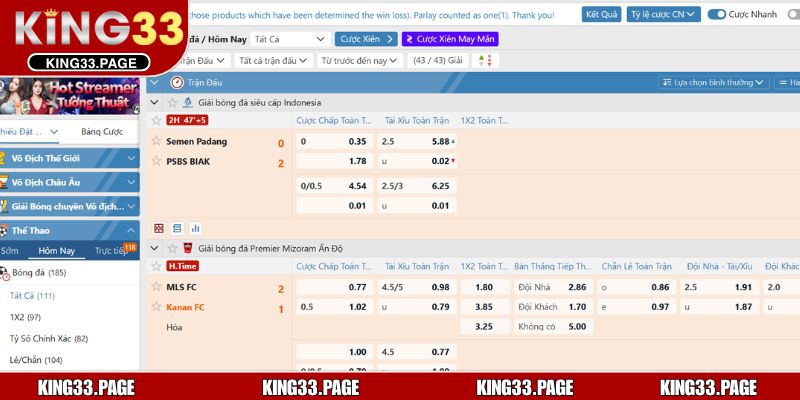Collapse the Trận Đấu header chevron
800x400 pixels.
tap(155, 82)
